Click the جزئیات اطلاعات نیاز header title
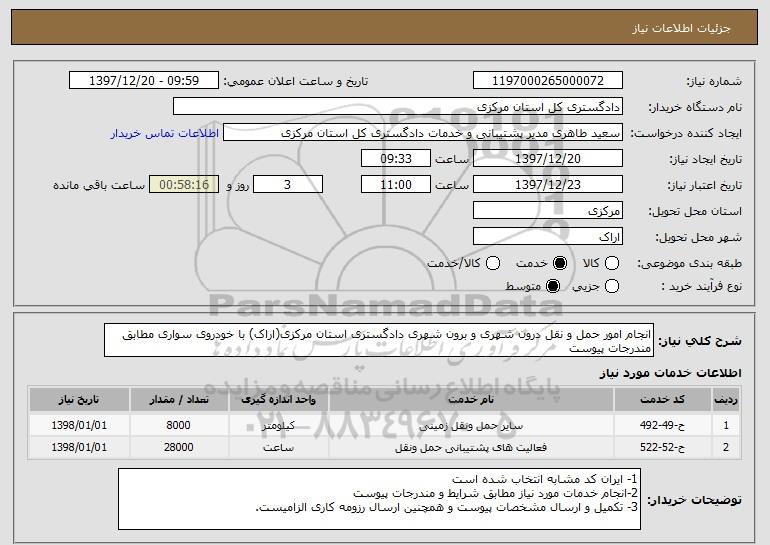 point(681,28)
